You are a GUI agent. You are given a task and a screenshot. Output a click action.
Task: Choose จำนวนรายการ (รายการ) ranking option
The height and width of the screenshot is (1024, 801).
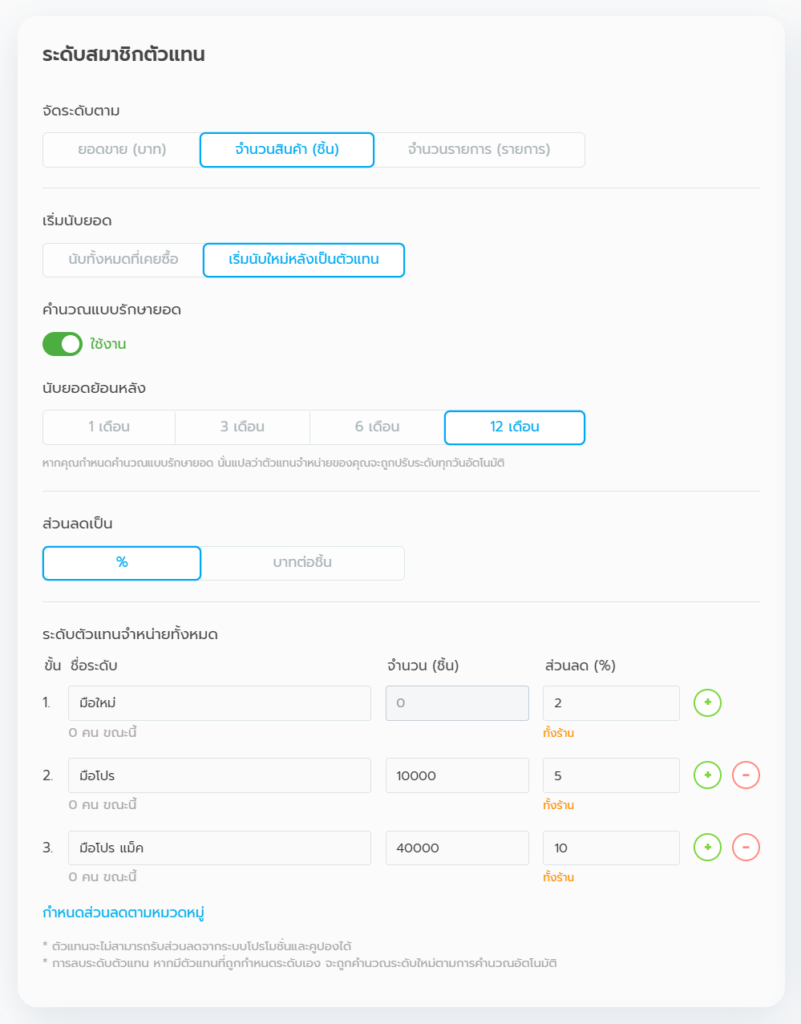coord(479,150)
